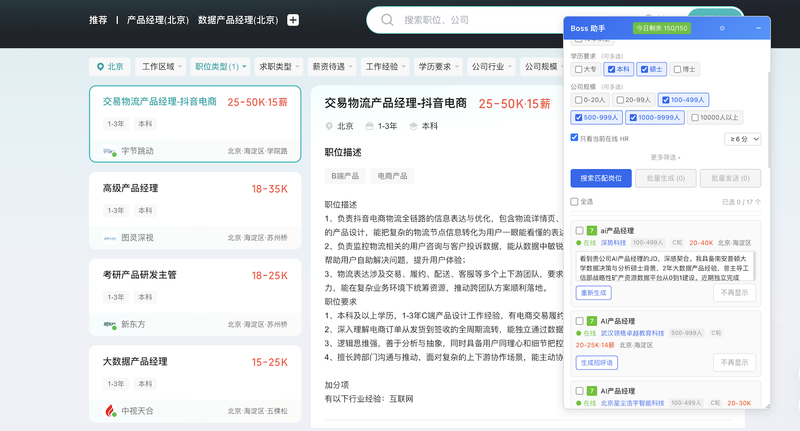The image size is (800, 431).
Task: Click score badge 7 on ai产品经理 card
Action: click(591, 231)
